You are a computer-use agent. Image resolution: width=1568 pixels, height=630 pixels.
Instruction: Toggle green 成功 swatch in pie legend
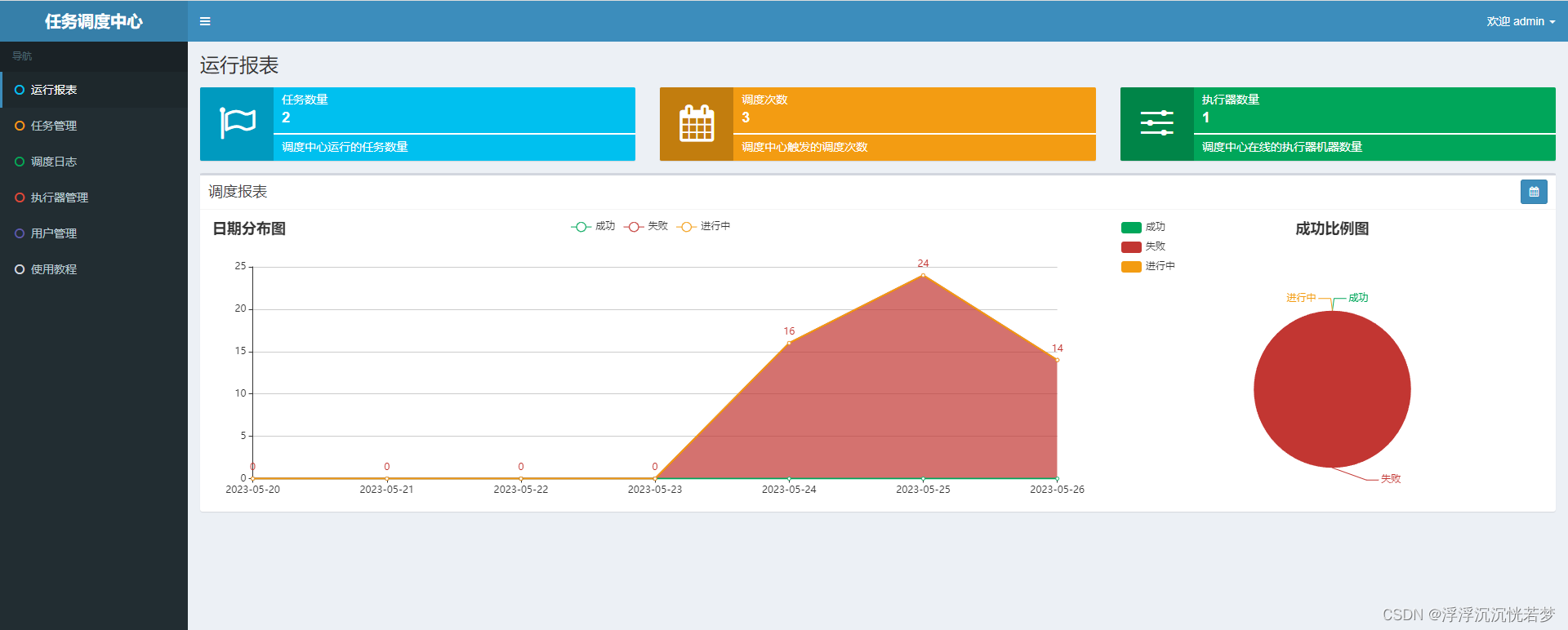pyautogui.click(x=1131, y=228)
